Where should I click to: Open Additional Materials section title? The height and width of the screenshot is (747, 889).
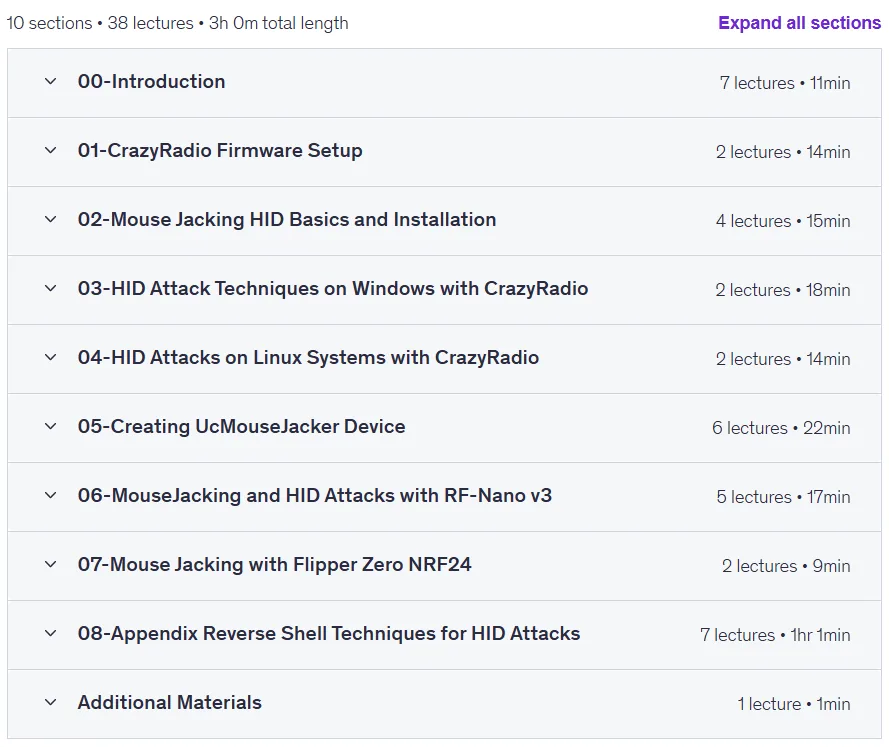(170, 702)
